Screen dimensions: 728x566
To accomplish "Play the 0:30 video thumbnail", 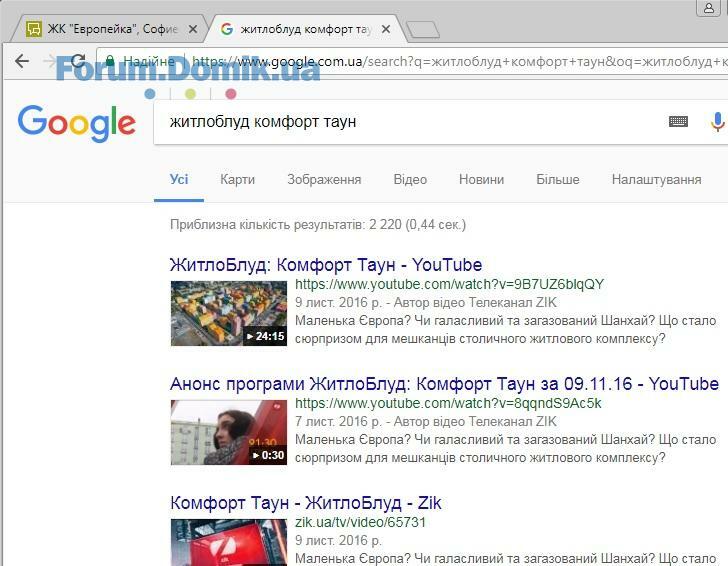I will click(229, 432).
